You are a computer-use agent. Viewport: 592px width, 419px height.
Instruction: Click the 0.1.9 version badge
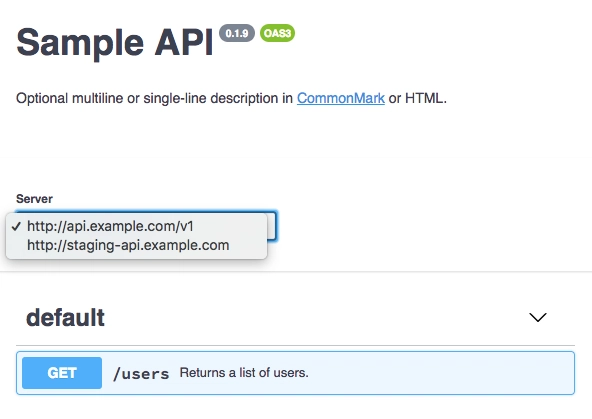click(x=237, y=33)
